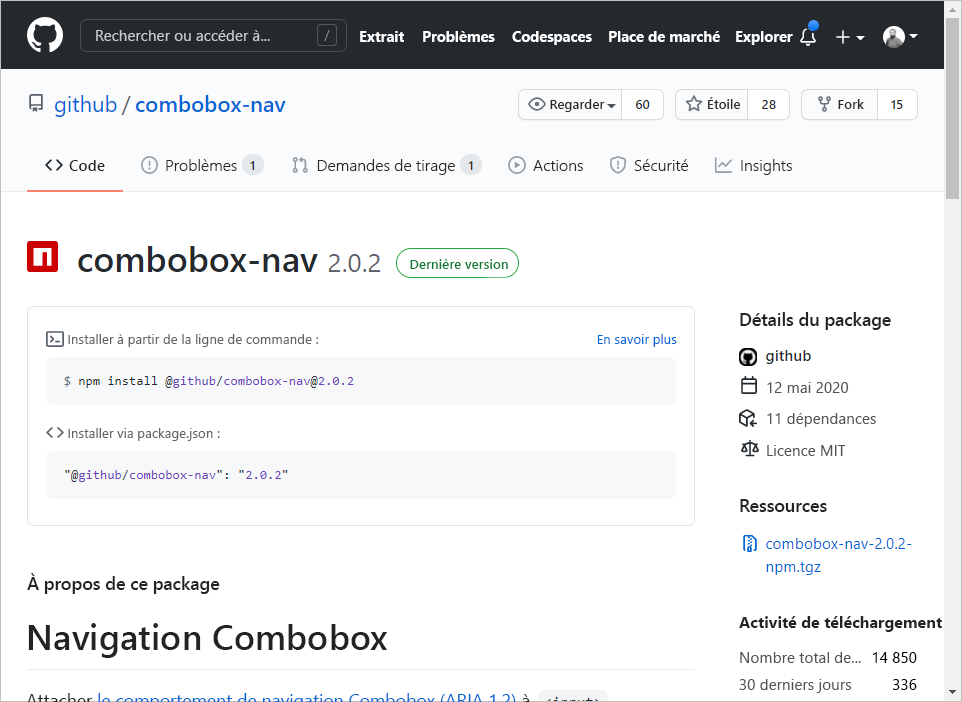Open the plus create-new dropdown
The width and height of the screenshot is (962, 702).
[849, 37]
